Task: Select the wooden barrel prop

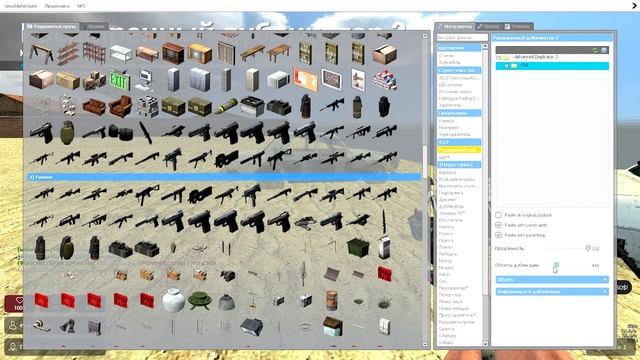Action: (x=332, y=300)
